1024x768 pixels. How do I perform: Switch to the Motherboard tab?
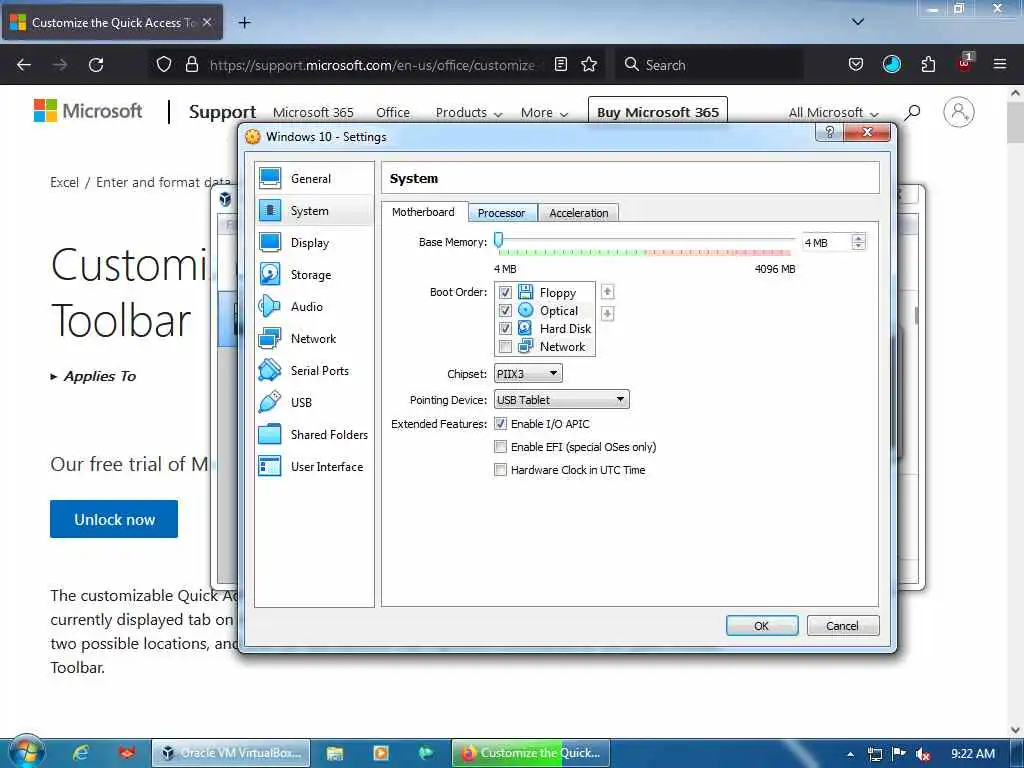[423, 212]
